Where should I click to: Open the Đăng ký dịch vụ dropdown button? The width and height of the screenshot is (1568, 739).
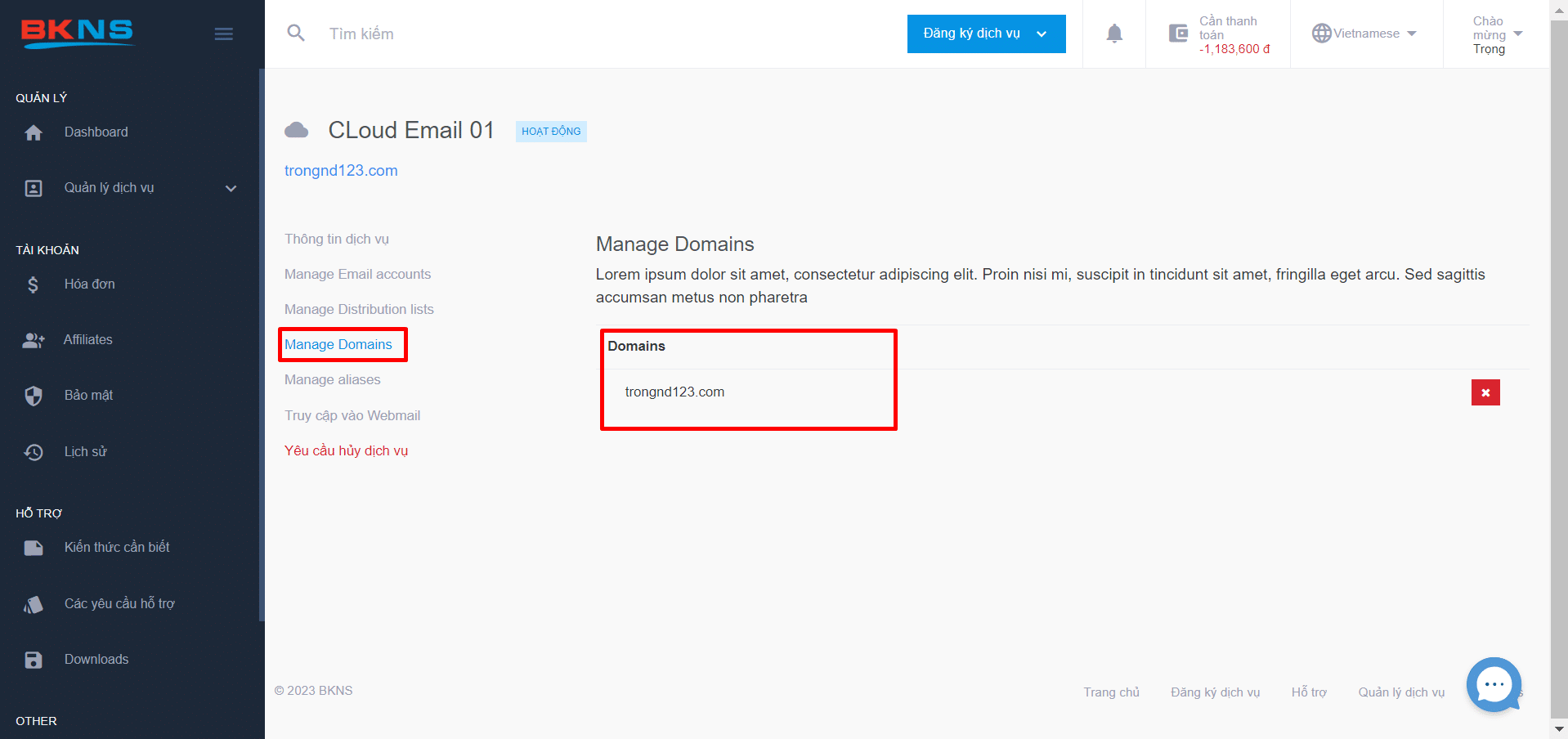point(986,34)
